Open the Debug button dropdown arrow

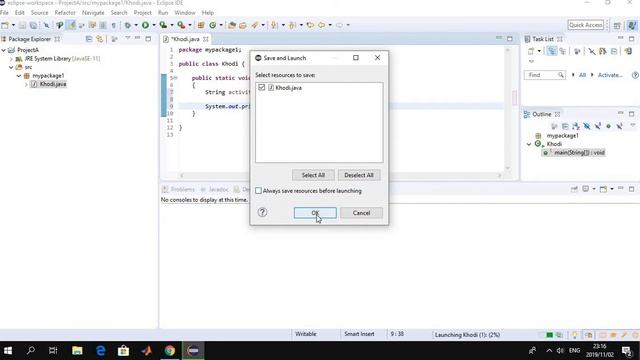(136, 25)
